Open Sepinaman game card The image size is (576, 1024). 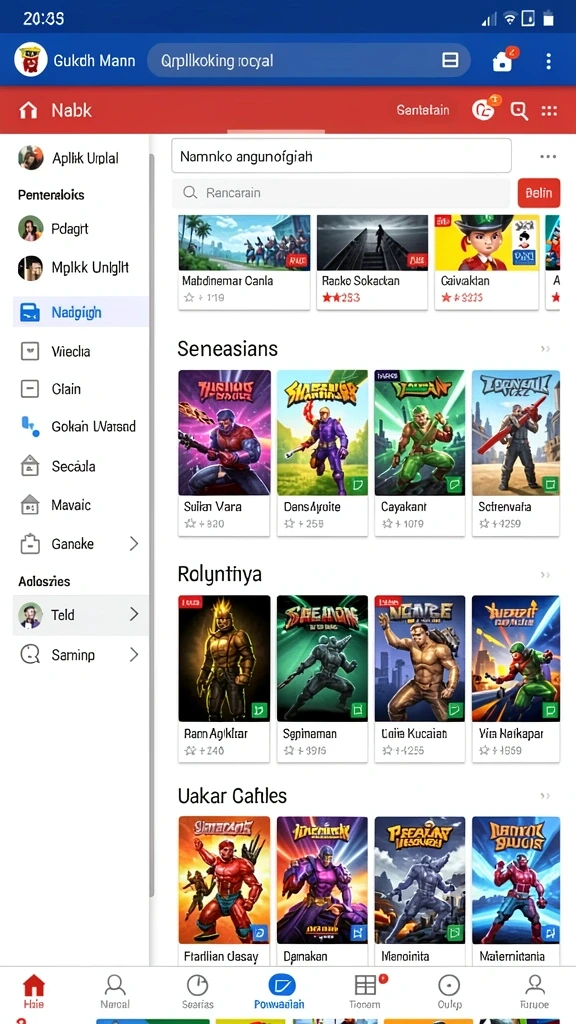click(x=323, y=679)
